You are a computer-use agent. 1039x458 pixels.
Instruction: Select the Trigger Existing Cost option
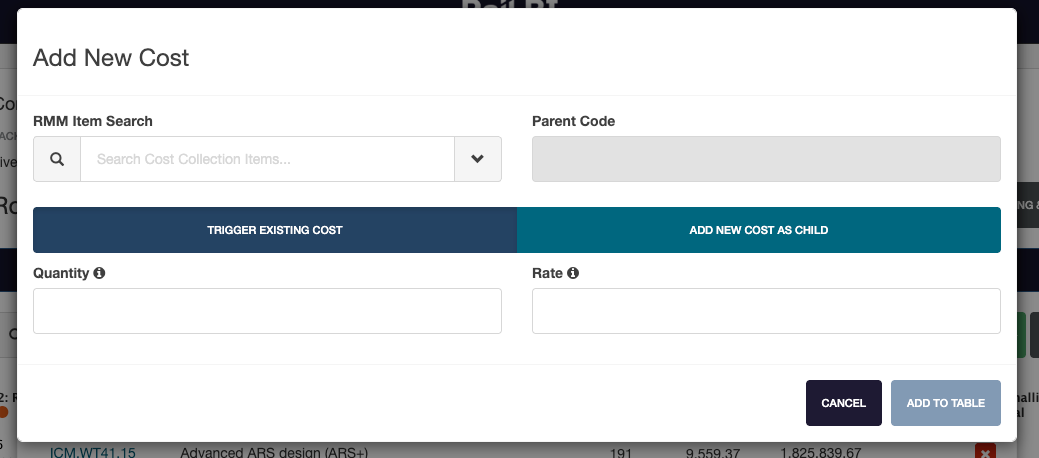pos(275,230)
